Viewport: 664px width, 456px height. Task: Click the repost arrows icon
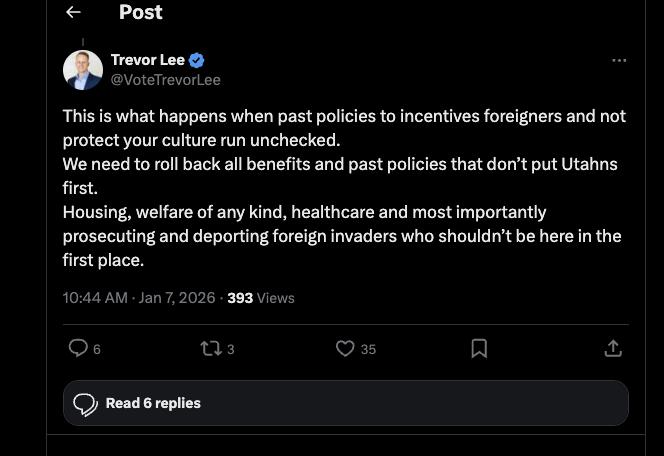coord(210,348)
